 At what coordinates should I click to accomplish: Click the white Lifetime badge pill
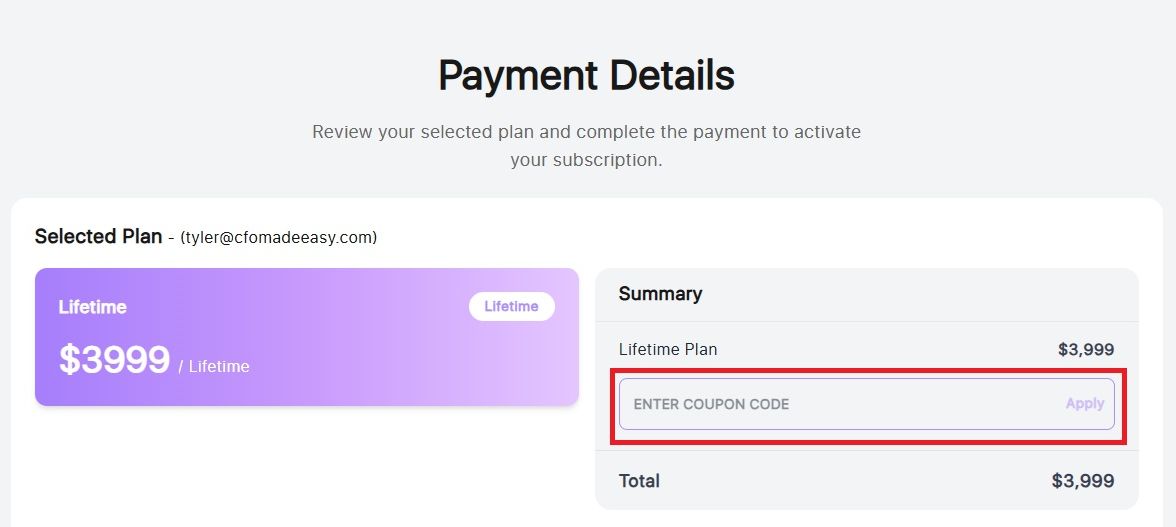[511, 307]
